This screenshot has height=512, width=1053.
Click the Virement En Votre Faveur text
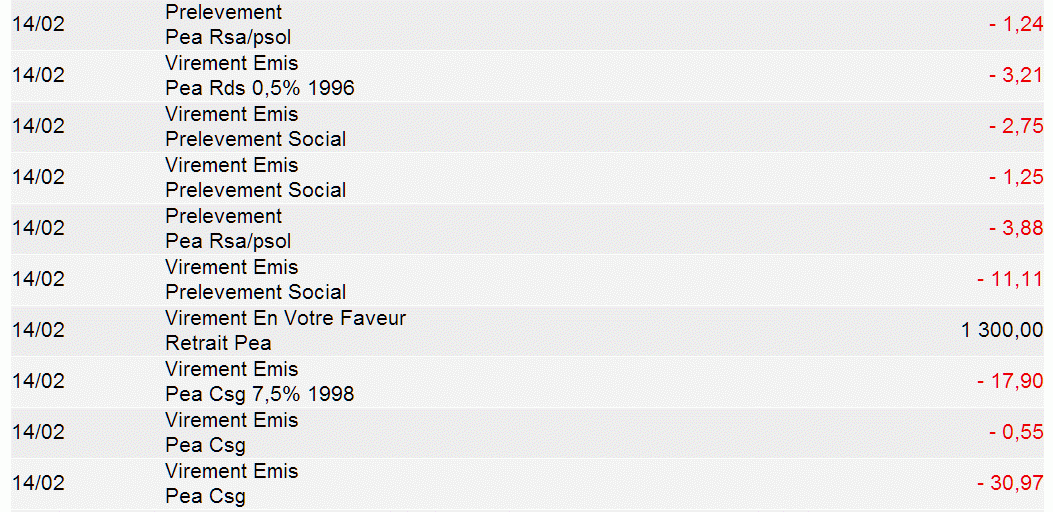click(285, 319)
